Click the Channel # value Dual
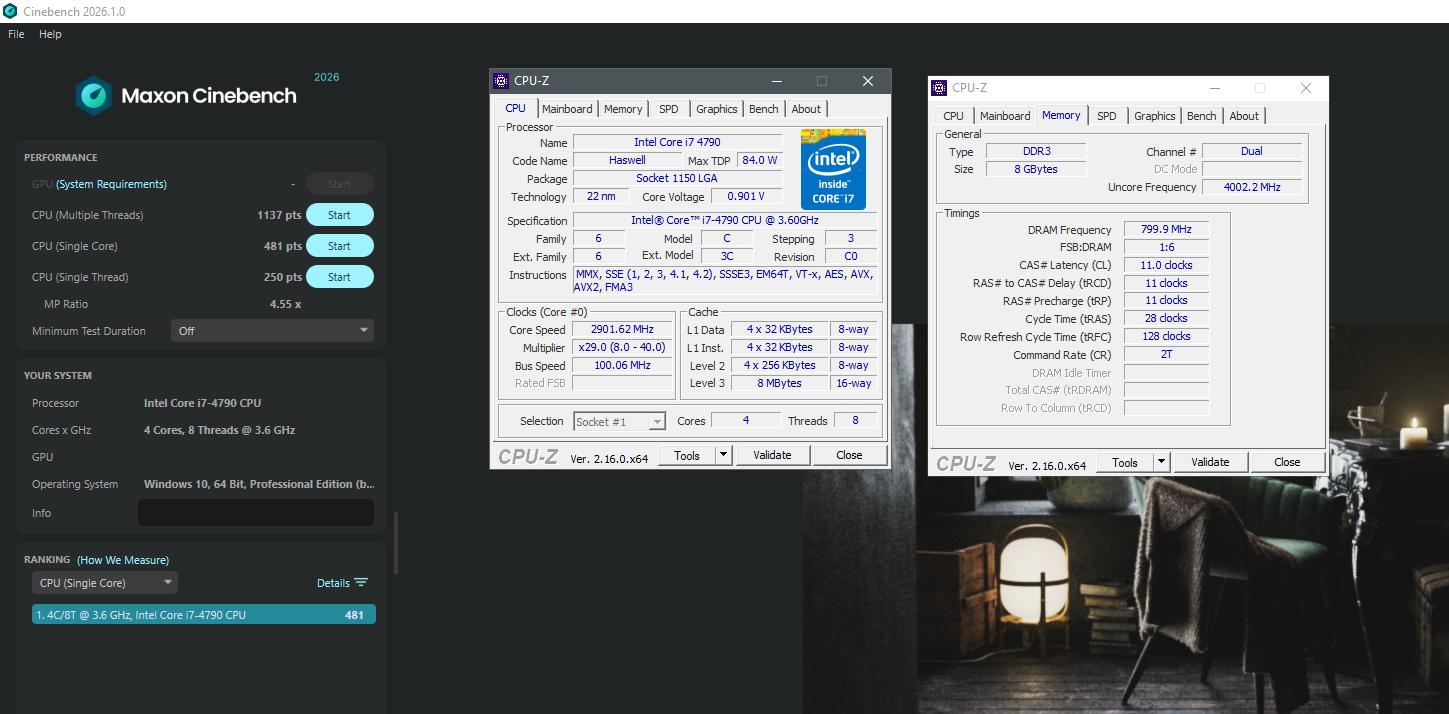The height and width of the screenshot is (714, 1449). coord(1252,151)
